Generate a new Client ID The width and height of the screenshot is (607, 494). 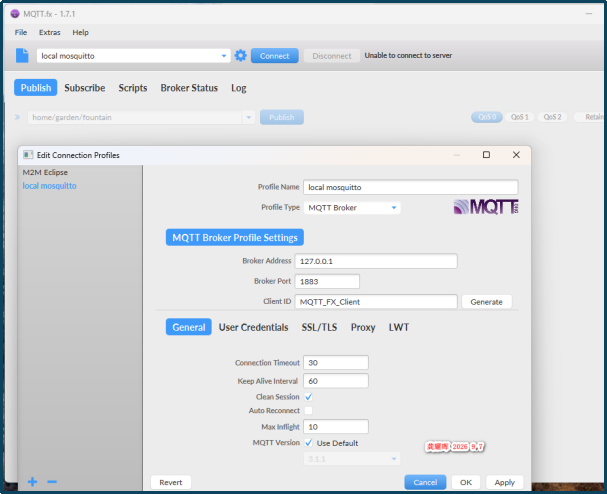(x=487, y=302)
